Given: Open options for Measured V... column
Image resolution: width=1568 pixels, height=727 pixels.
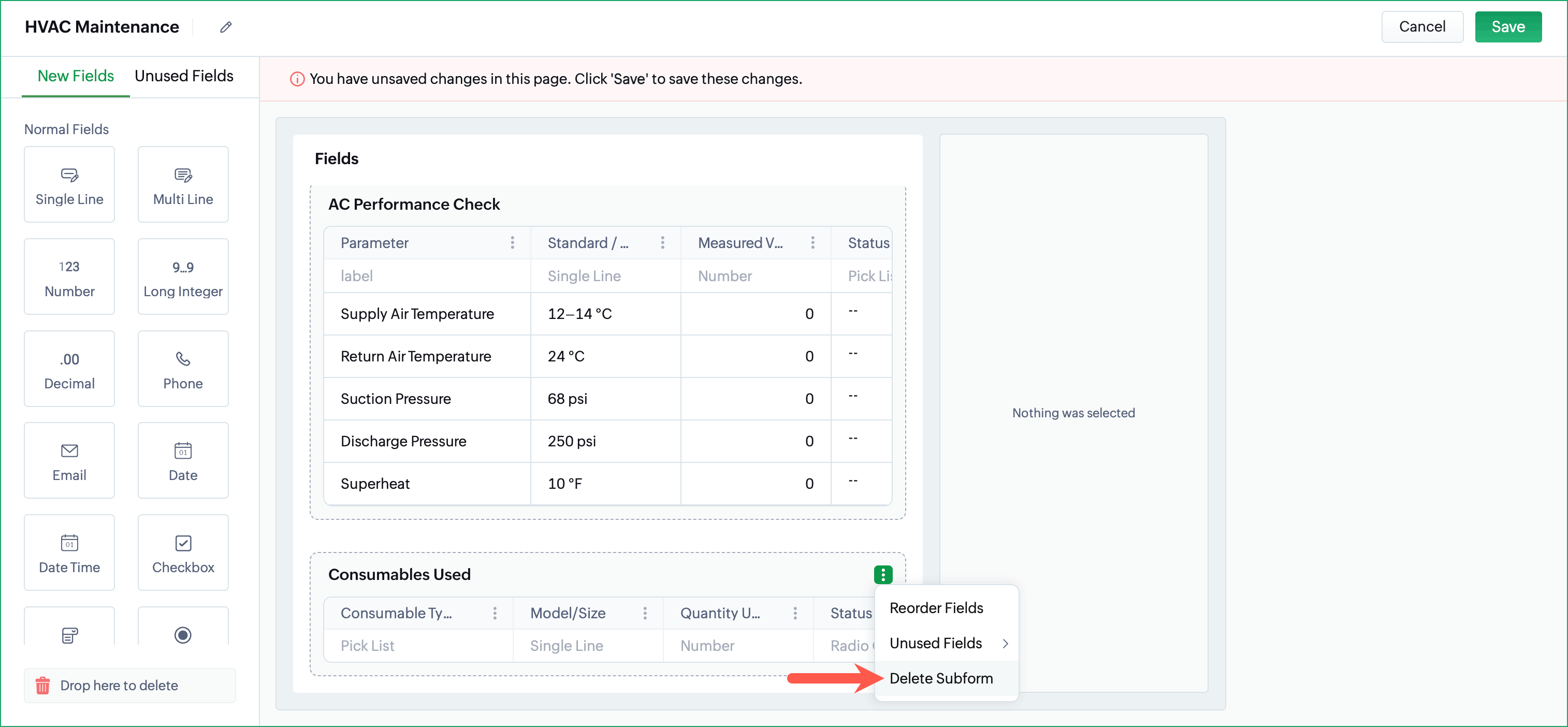Looking at the screenshot, I should pyautogui.click(x=812, y=243).
